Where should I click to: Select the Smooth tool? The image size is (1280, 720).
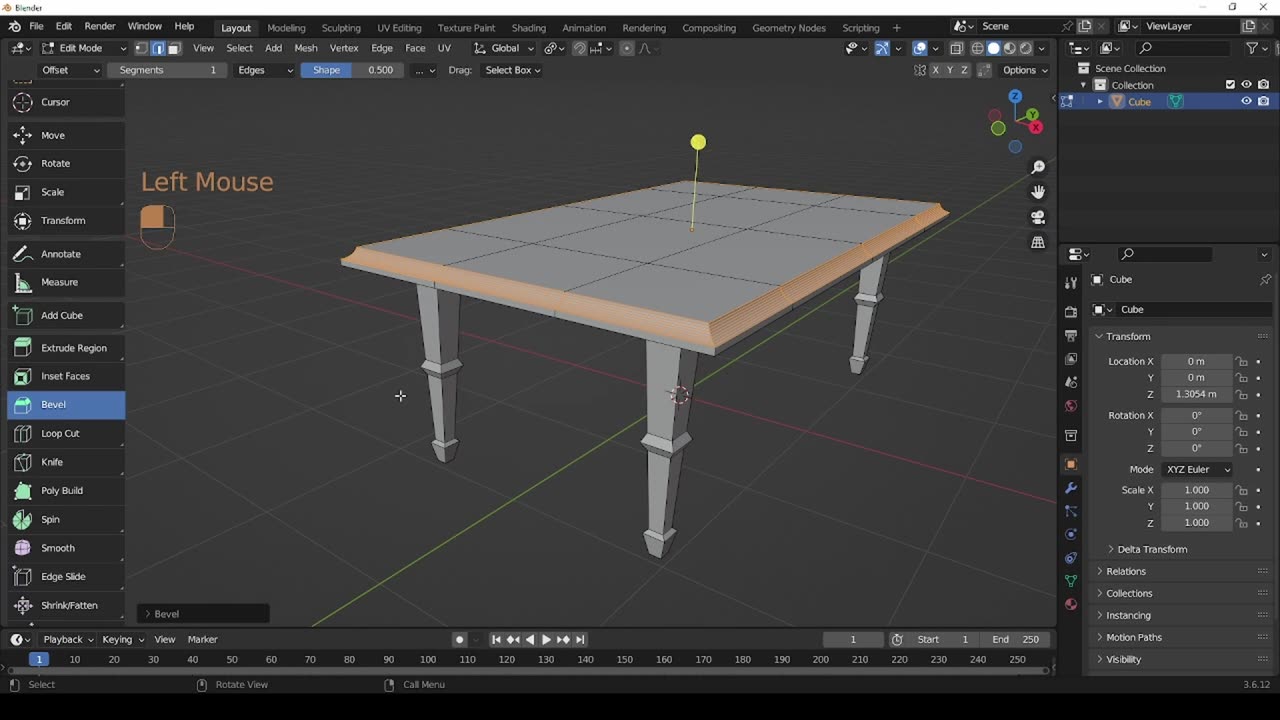coord(66,548)
